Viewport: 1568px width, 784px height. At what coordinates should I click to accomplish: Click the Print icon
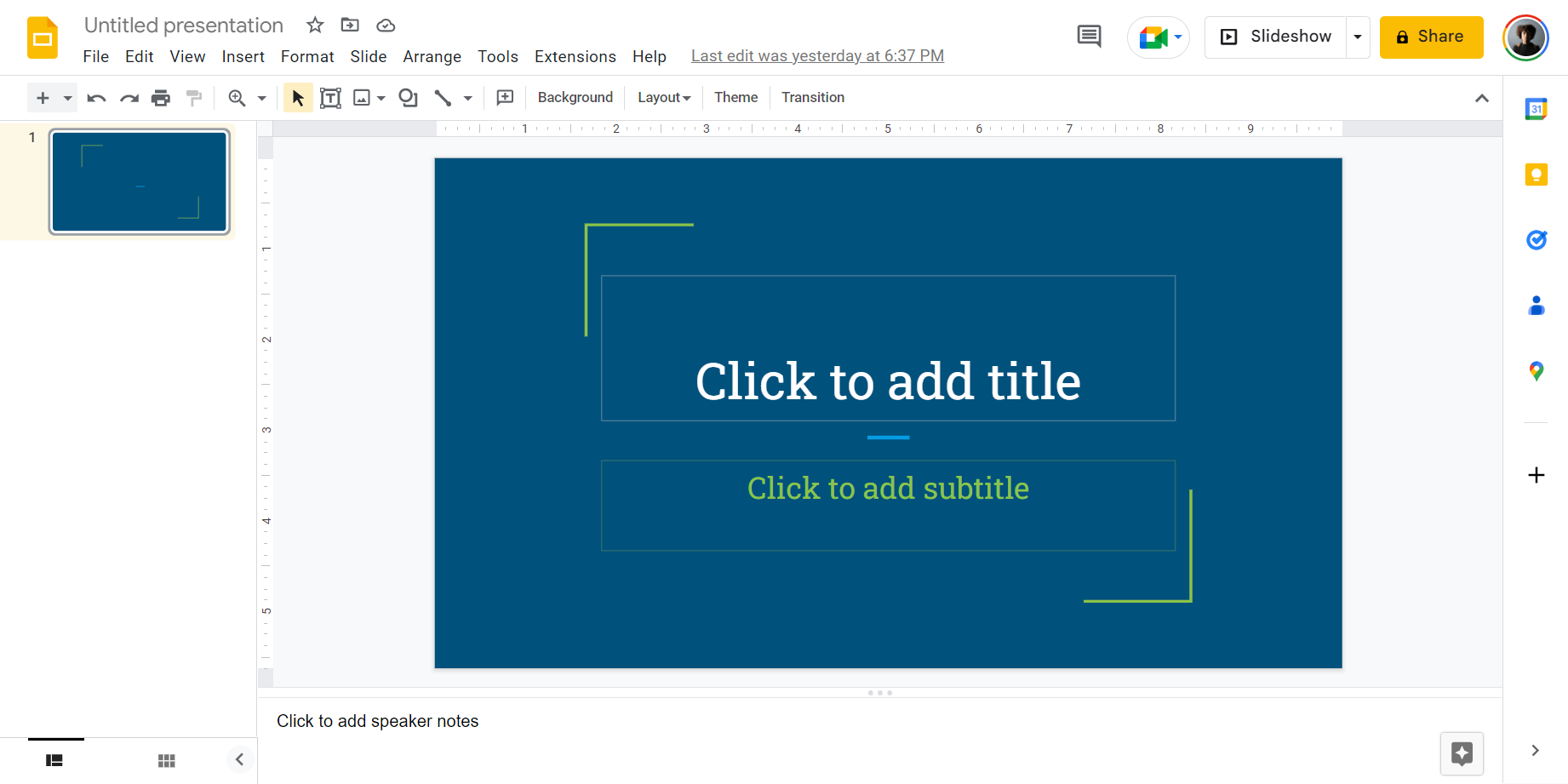click(161, 98)
